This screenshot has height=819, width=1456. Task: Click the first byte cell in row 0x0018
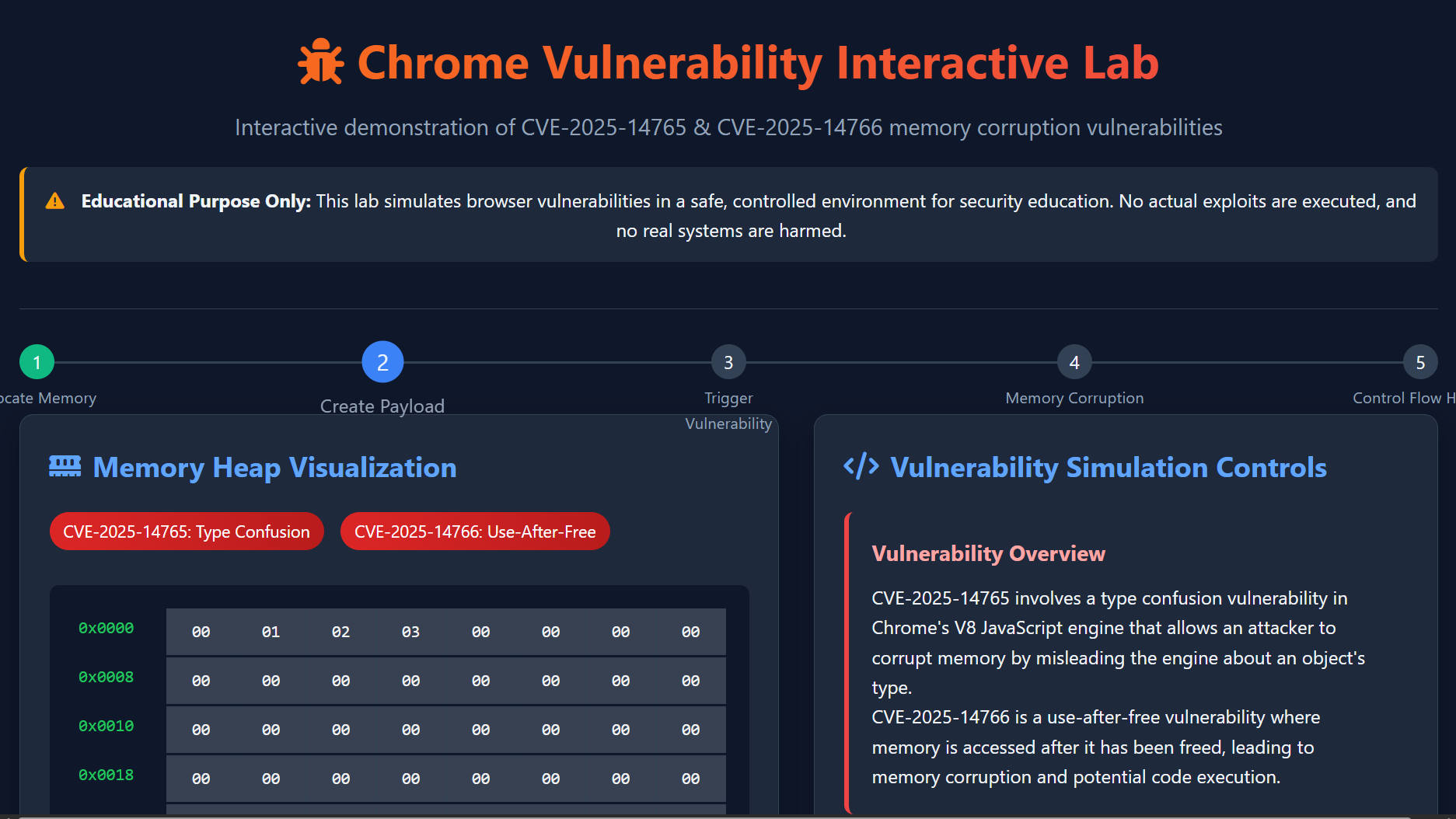pyautogui.click(x=201, y=779)
